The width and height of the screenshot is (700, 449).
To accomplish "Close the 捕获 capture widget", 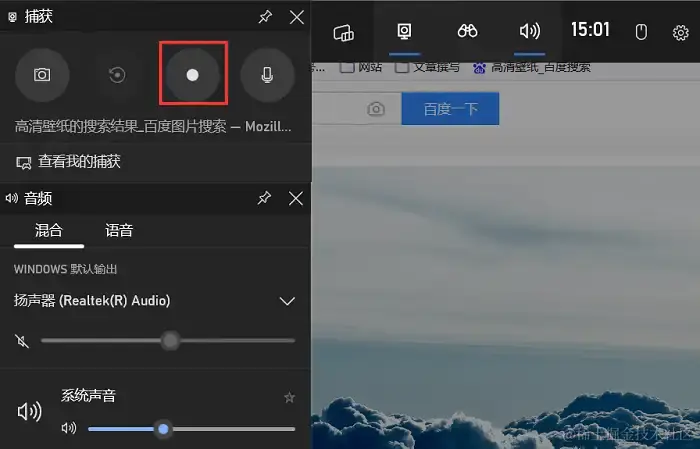I will pos(297,17).
